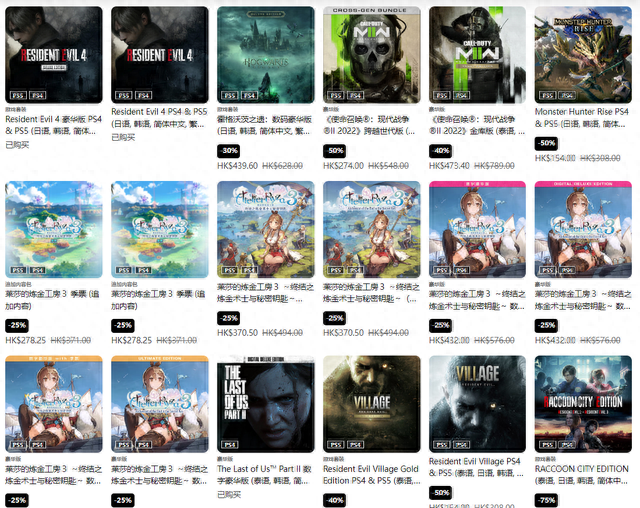Click the -30% discount badge under Hogwarts Legacy
Screen dimensions: 640x508
tap(229, 151)
